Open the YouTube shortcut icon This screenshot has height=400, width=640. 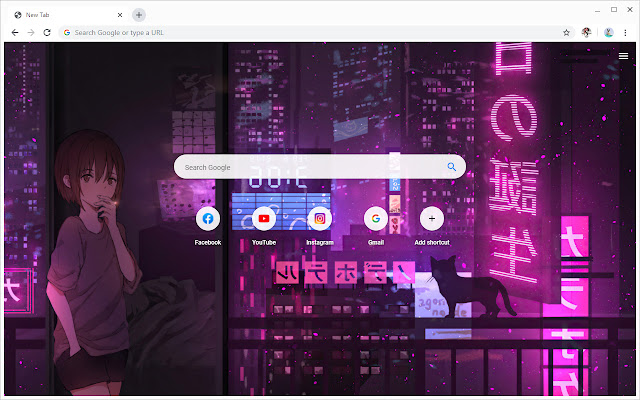pyautogui.click(x=264, y=218)
